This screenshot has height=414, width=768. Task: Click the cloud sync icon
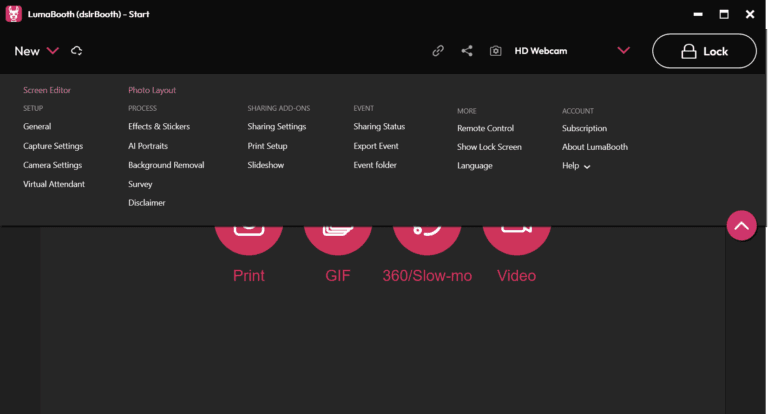pos(76,50)
